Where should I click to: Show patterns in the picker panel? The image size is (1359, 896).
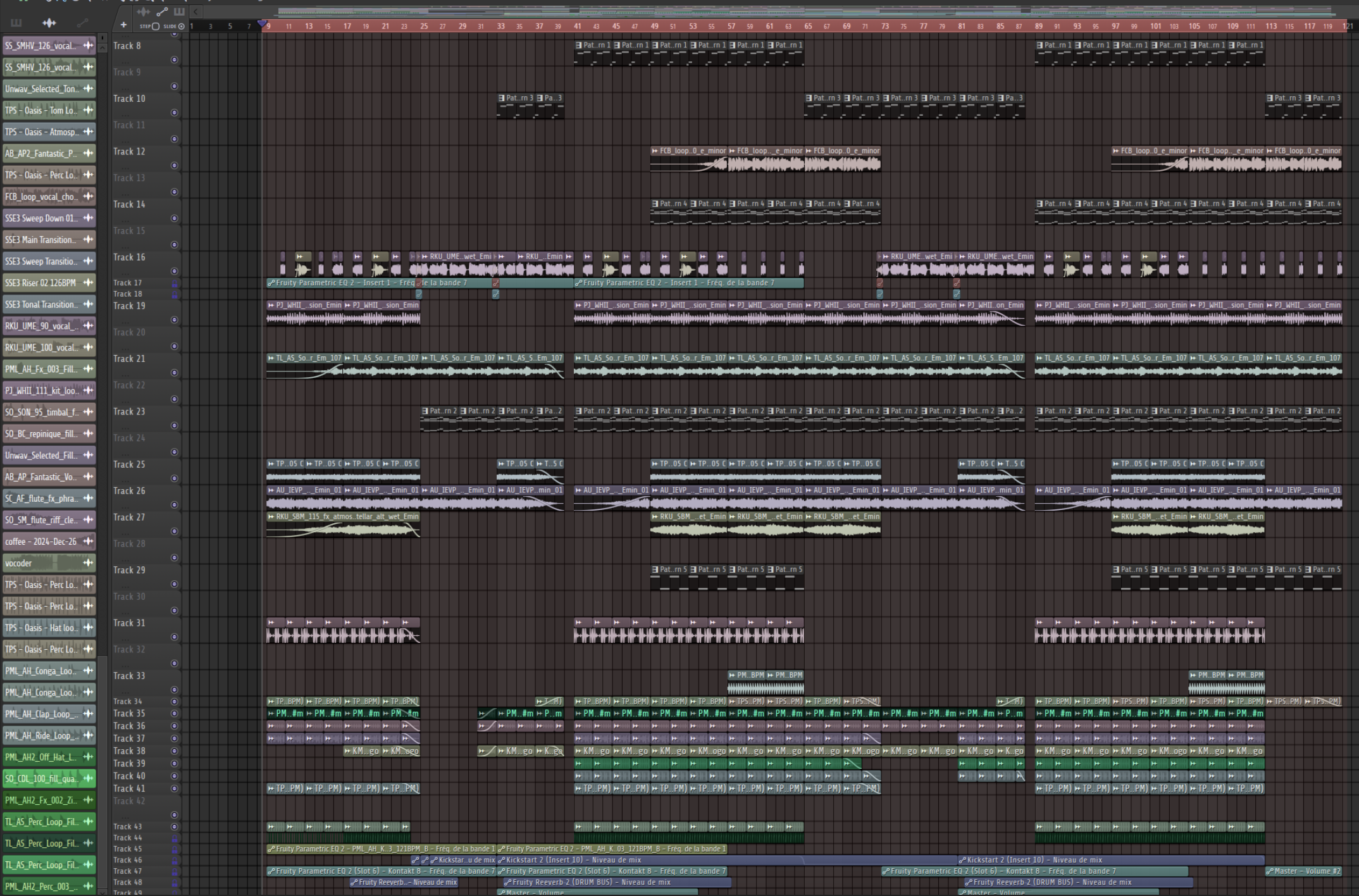[16, 23]
